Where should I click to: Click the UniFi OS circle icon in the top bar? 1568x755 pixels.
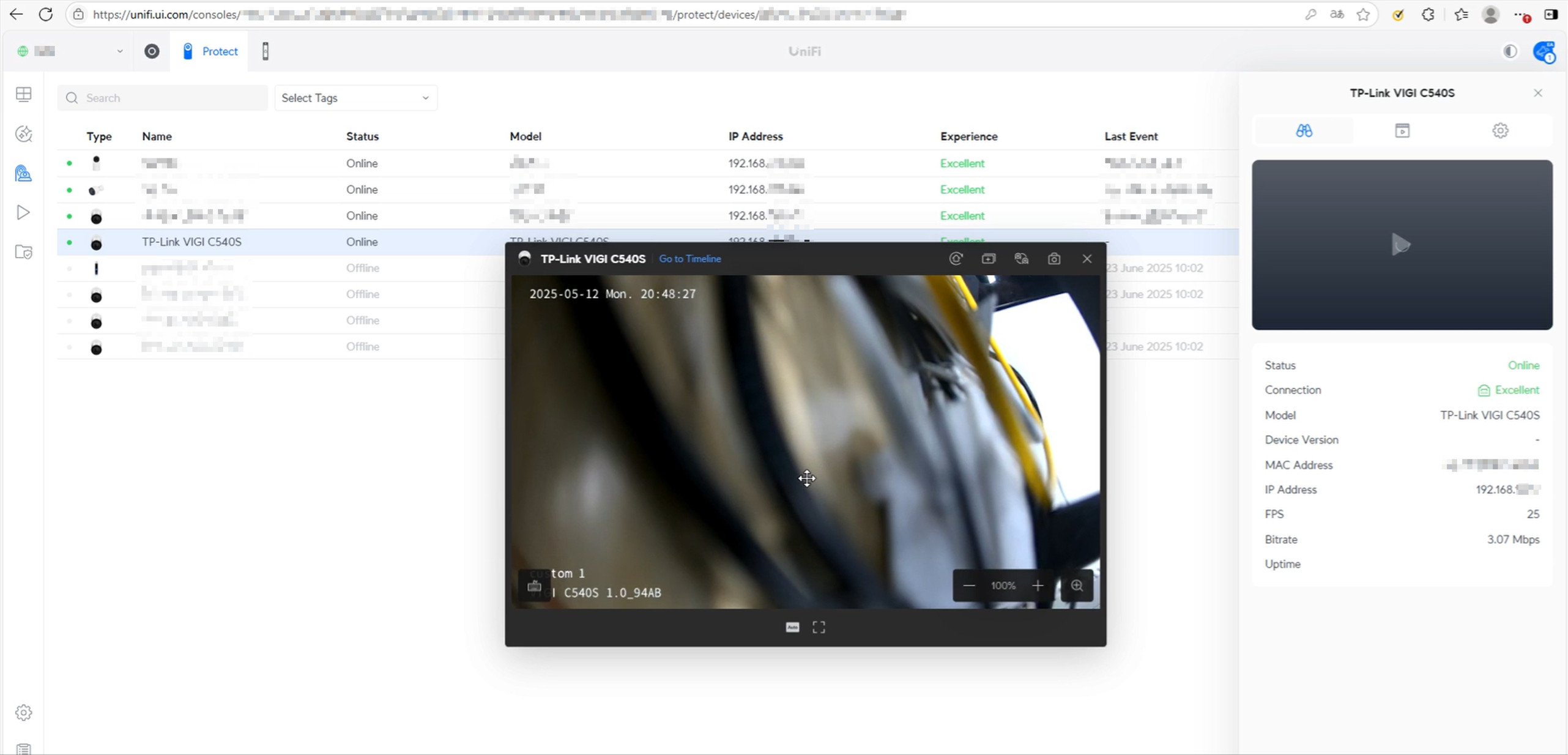152,51
